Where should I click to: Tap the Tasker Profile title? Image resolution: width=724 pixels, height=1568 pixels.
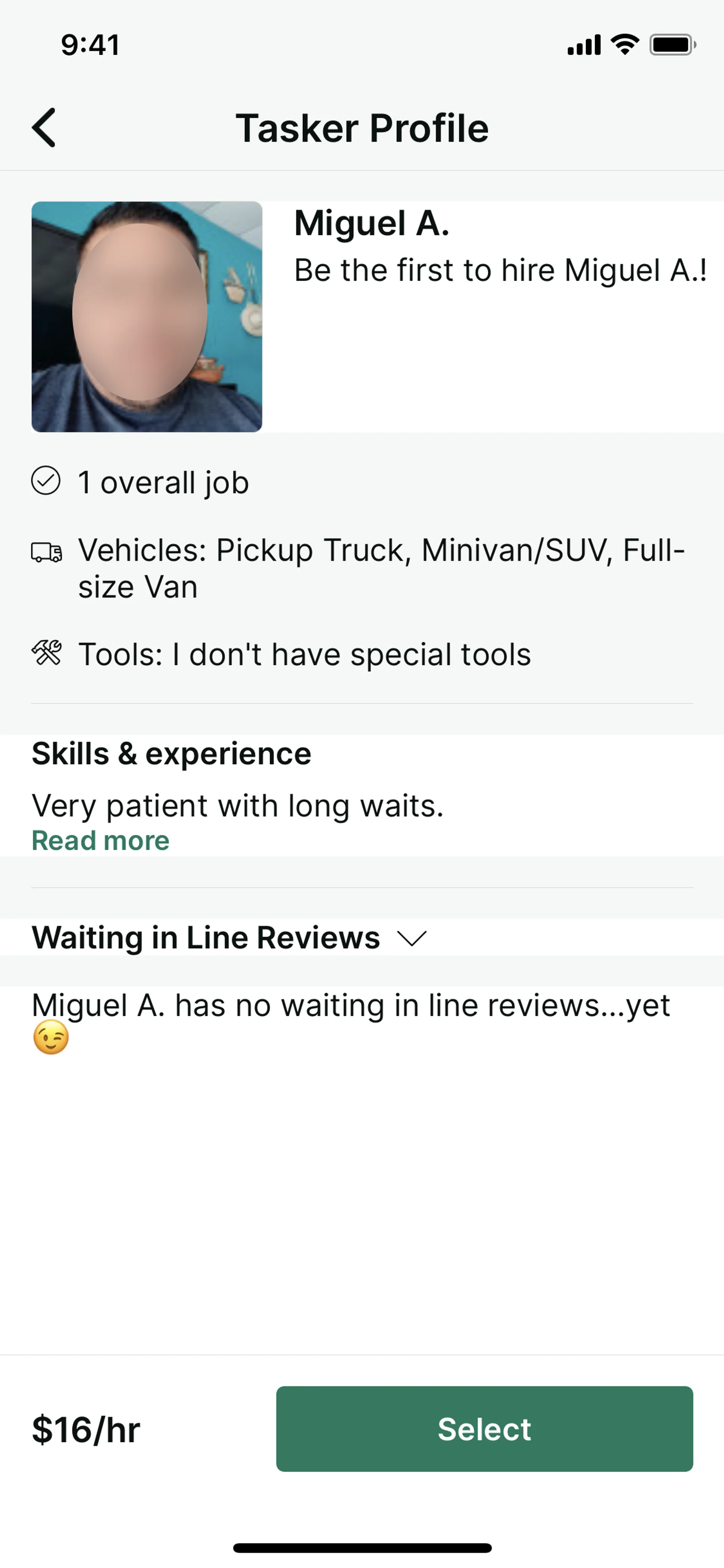tap(362, 128)
